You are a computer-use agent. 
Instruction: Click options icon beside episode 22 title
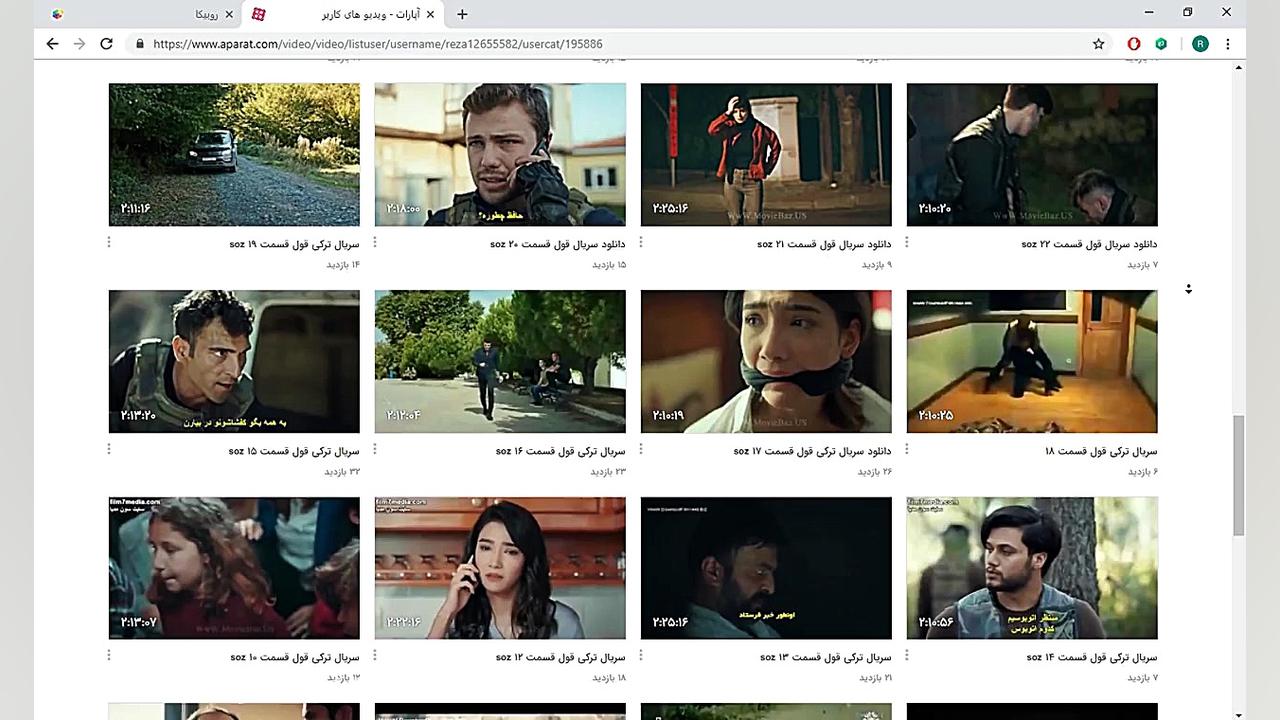click(908, 243)
